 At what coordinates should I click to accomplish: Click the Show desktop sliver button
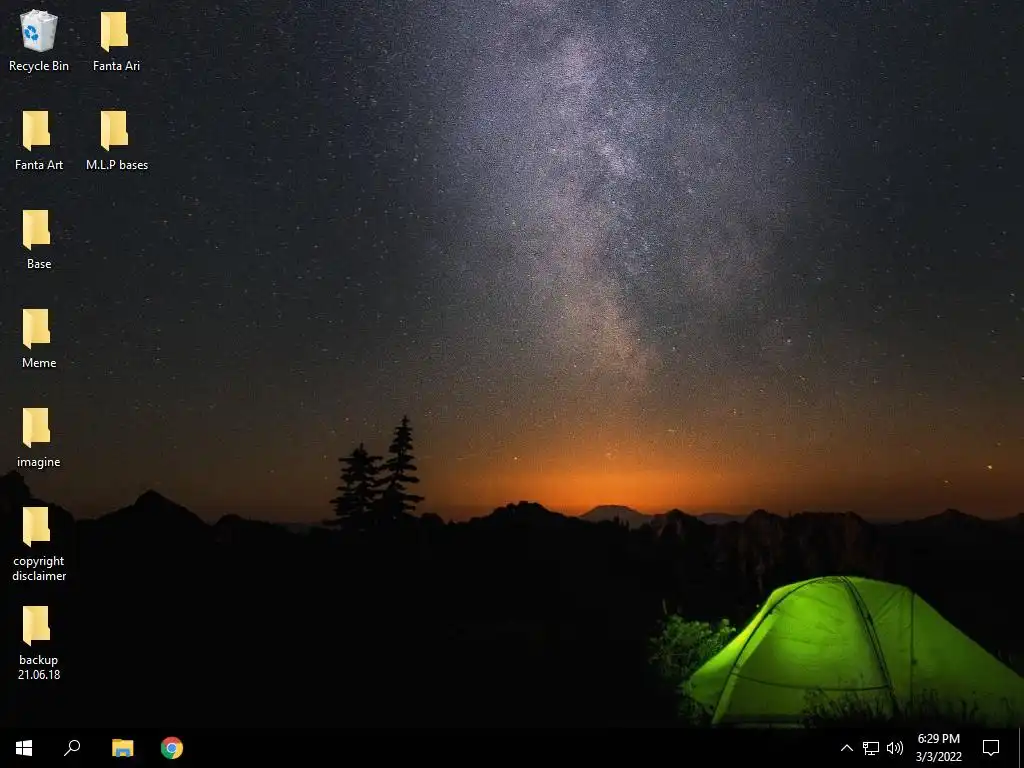pos(1020,748)
